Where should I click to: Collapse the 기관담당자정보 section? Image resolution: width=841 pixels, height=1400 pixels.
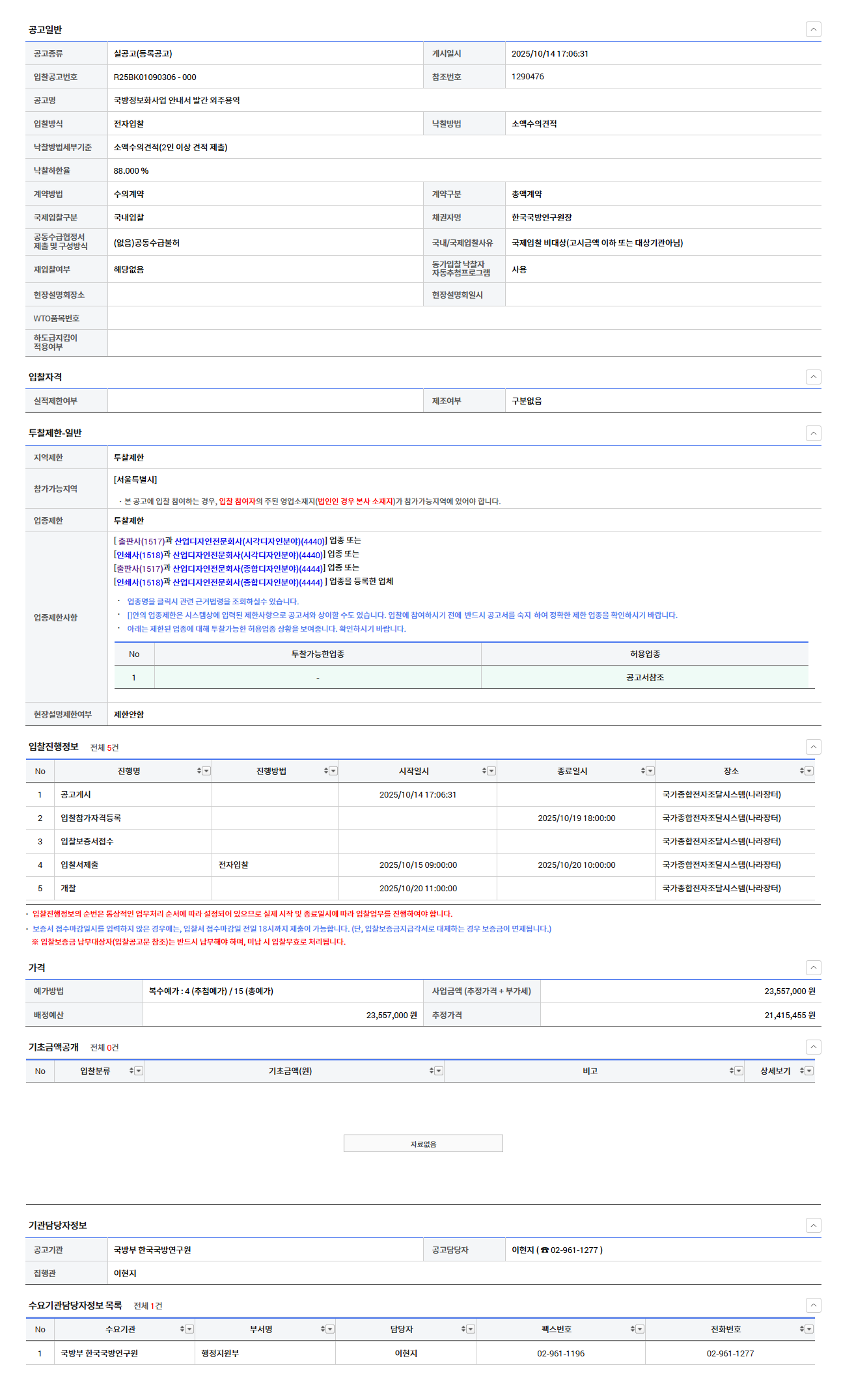[x=813, y=1225]
